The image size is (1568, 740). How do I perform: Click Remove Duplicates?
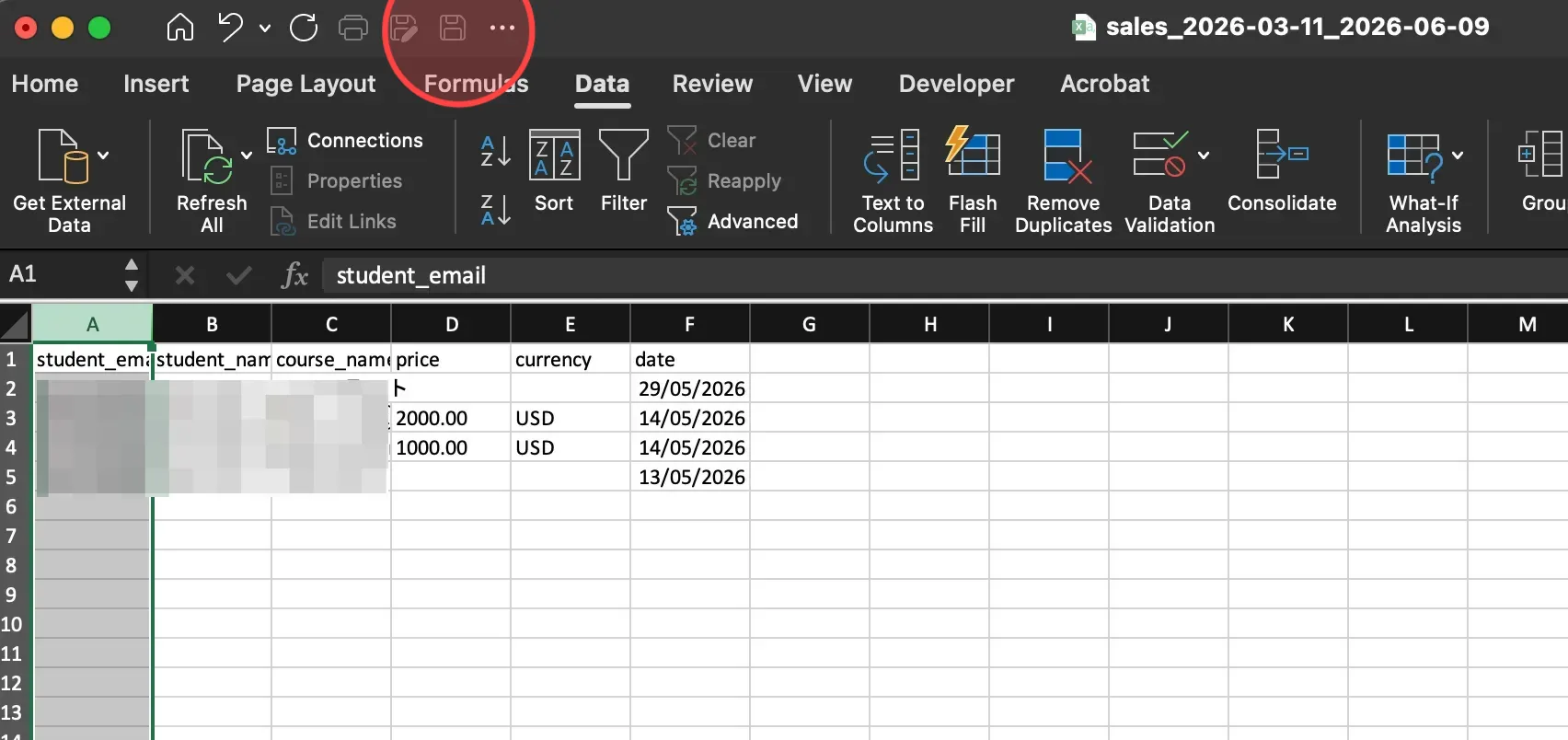pyautogui.click(x=1063, y=181)
